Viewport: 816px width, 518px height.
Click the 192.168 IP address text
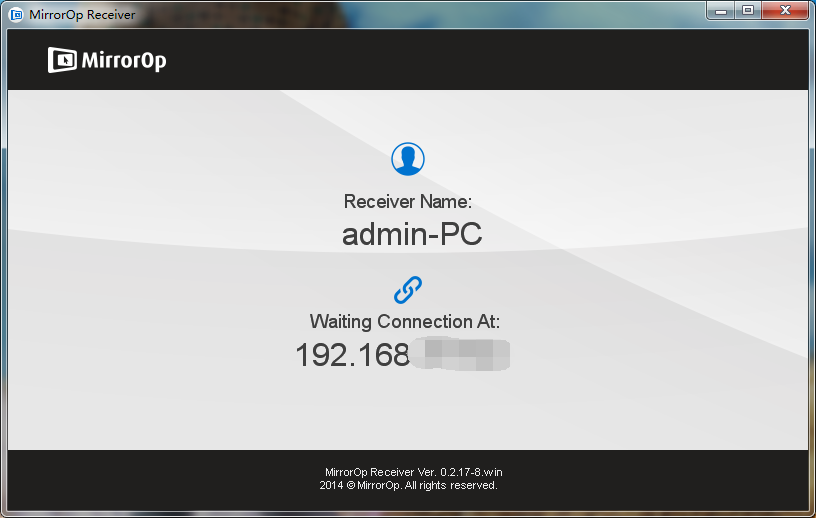click(352, 355)
